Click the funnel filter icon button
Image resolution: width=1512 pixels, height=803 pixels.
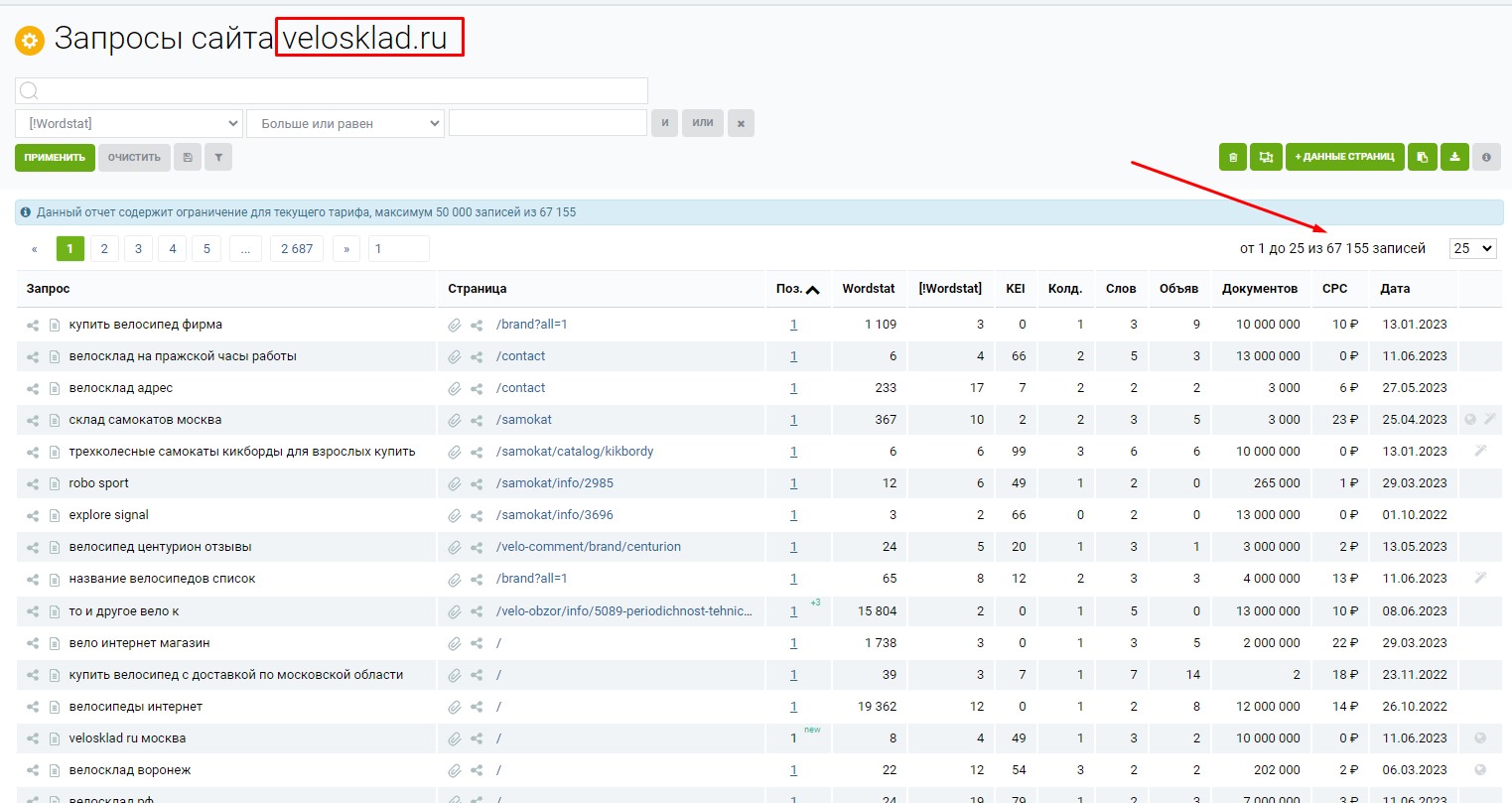(x=218, y=157)
